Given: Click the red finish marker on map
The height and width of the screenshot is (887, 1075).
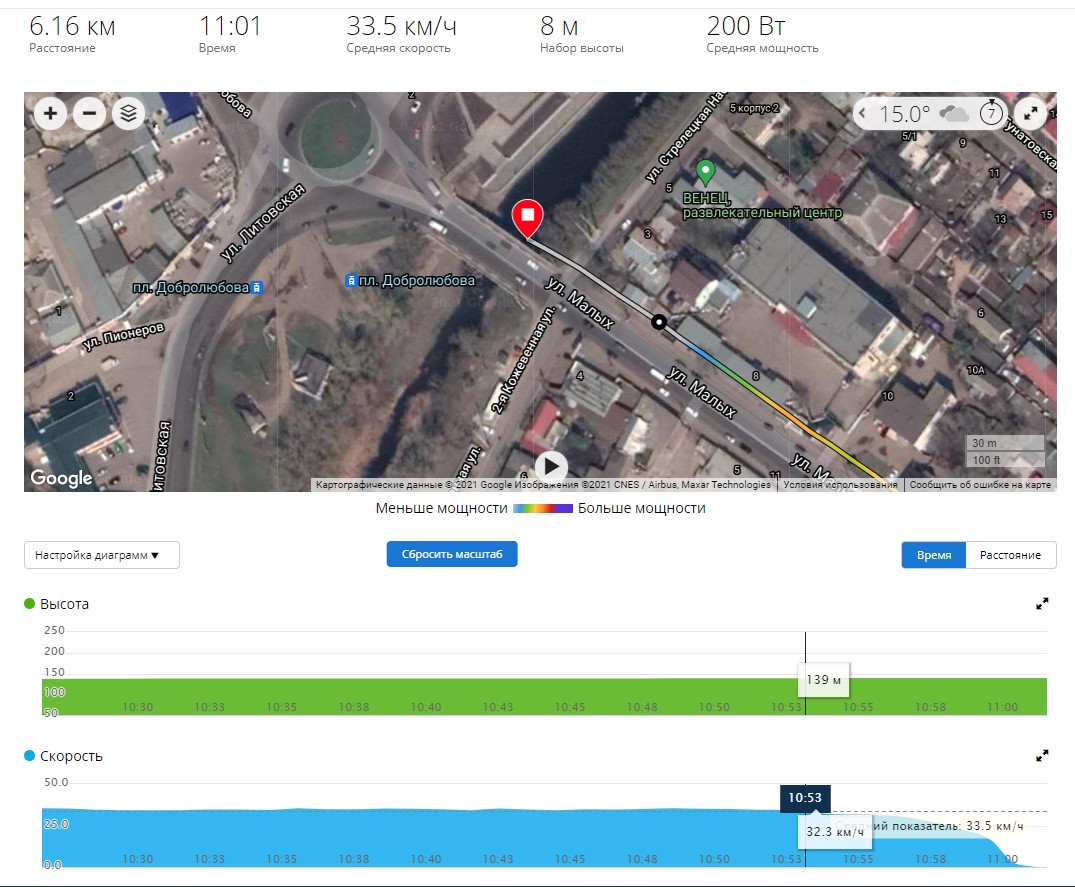Looking at the screenshot, I should pyautogui.click(x=527, y=217).
